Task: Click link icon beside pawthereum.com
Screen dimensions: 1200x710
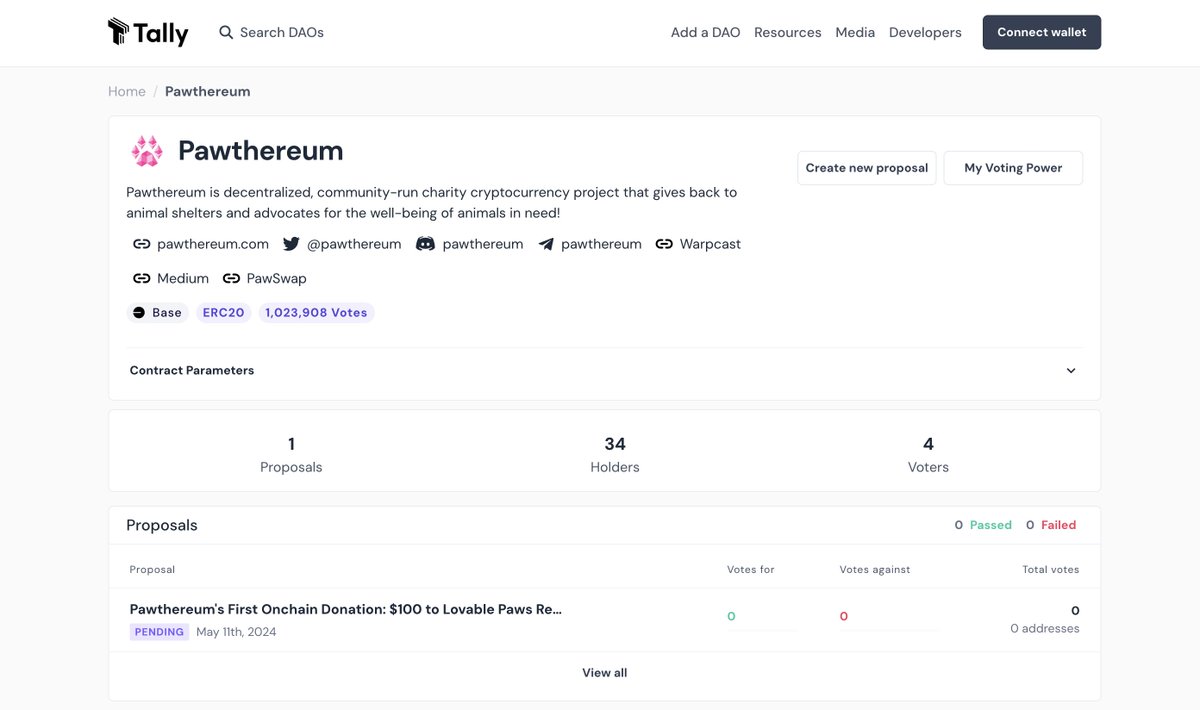Action: pos(142,244)
